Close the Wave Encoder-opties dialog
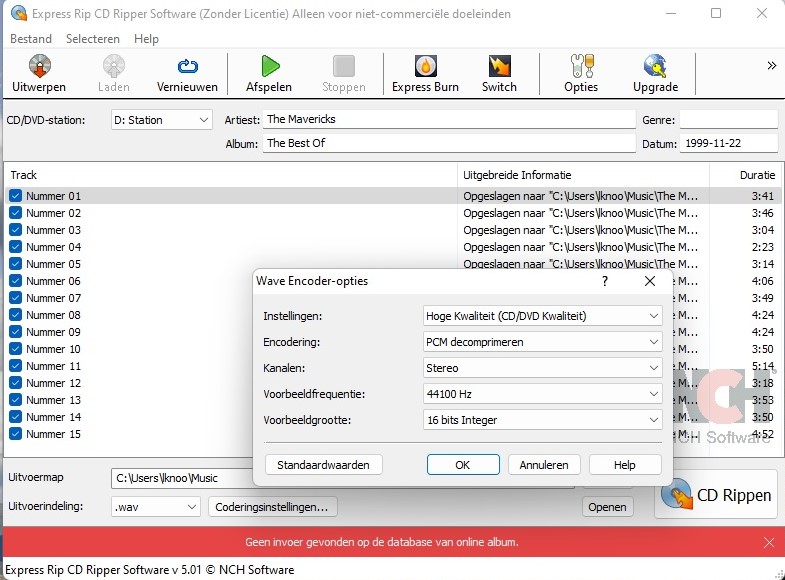The image size is (785, 580). [x=650, y=281]
